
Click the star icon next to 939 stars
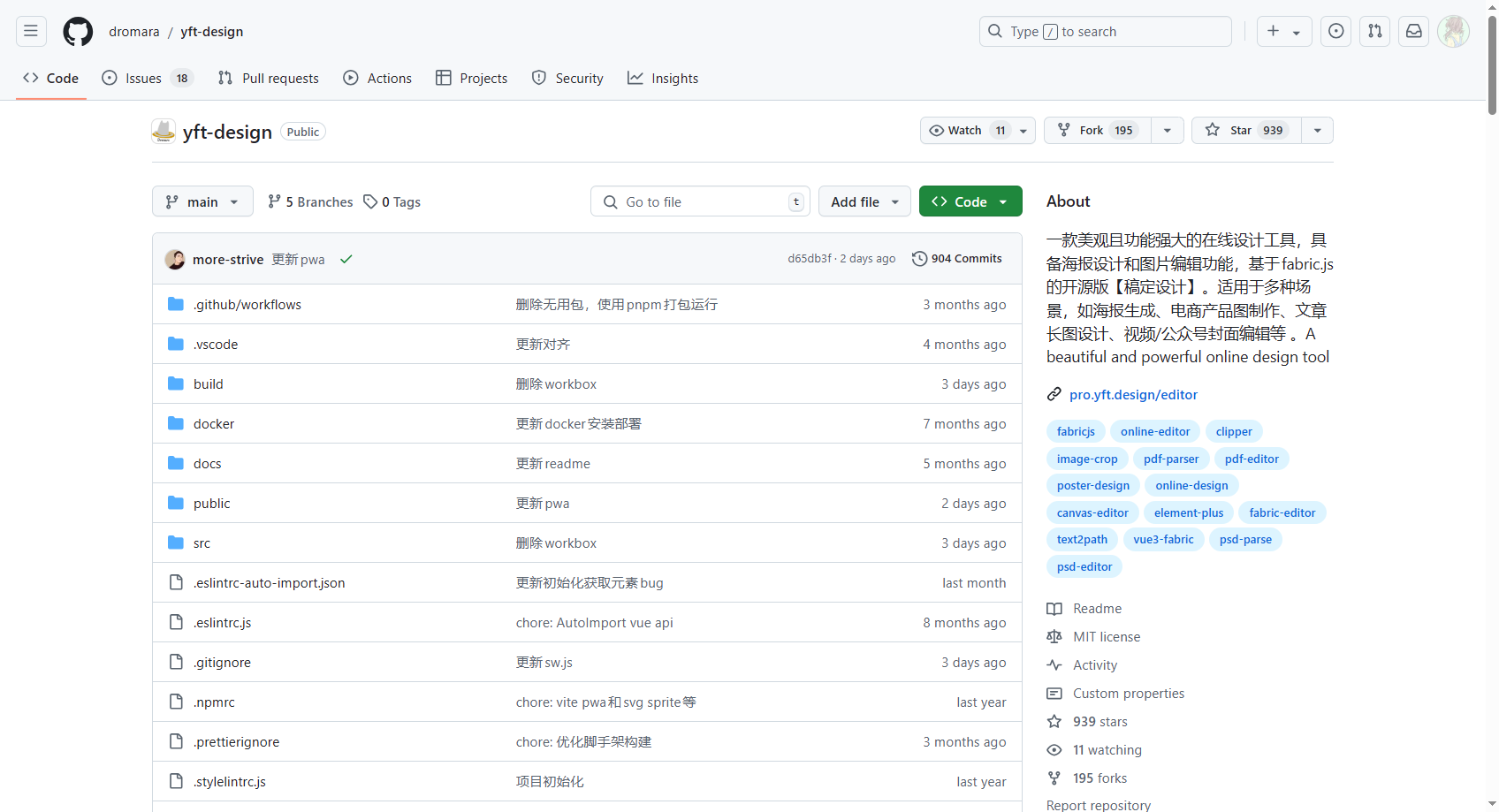pyautogui.click(x=1054, y=721)
